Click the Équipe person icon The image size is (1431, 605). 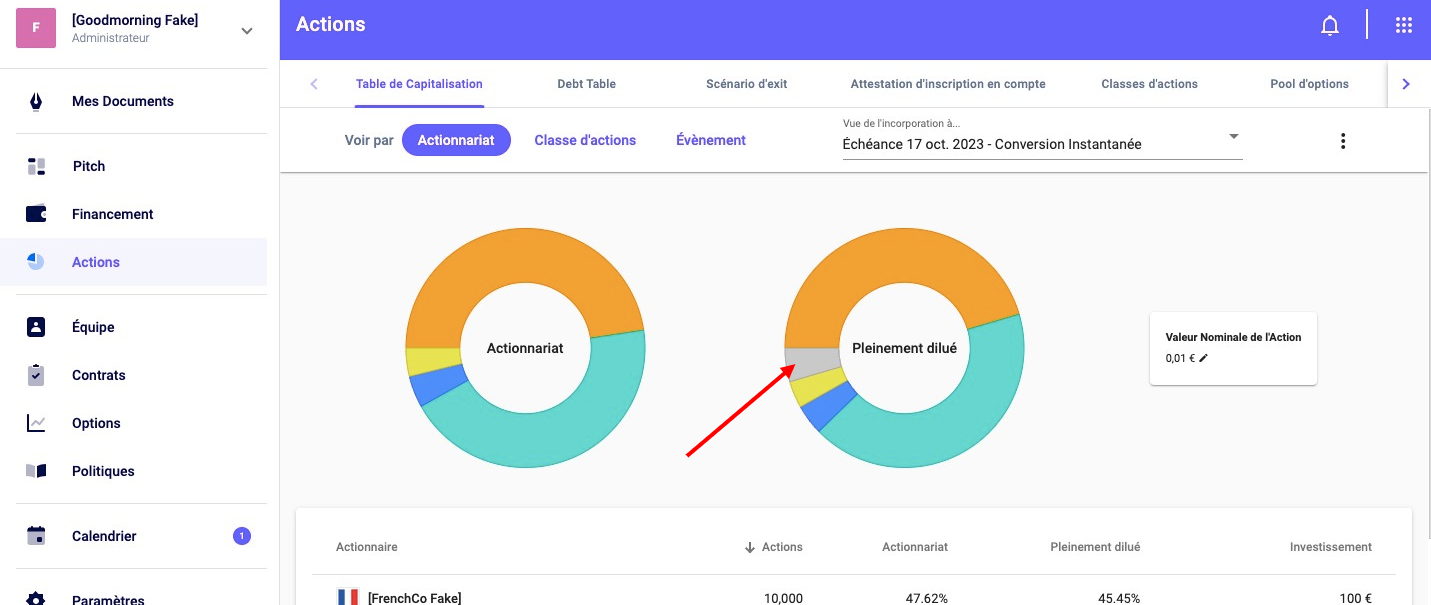tap(36, 327)
